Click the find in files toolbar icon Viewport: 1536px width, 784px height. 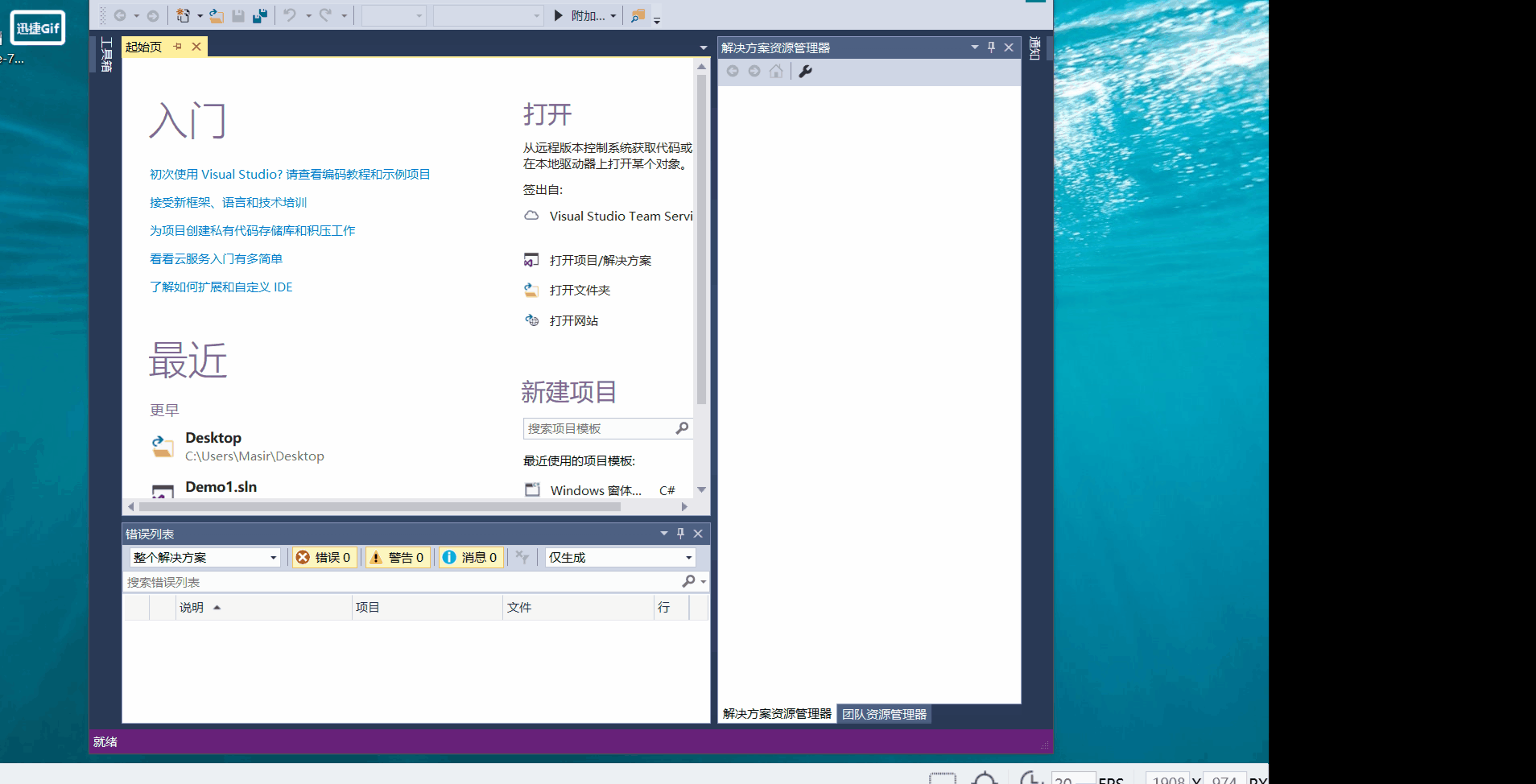(638, 15)
